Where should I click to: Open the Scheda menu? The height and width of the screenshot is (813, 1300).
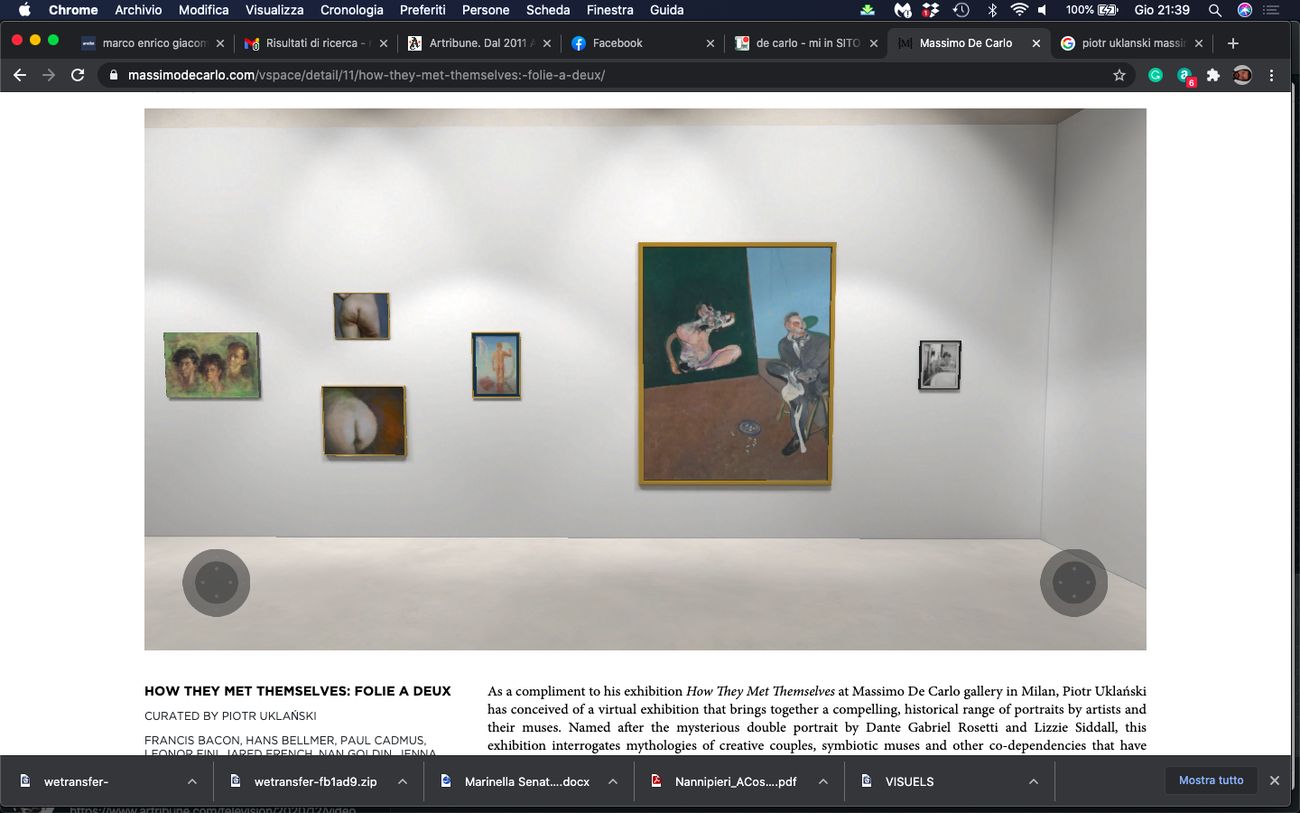point(548,10)
